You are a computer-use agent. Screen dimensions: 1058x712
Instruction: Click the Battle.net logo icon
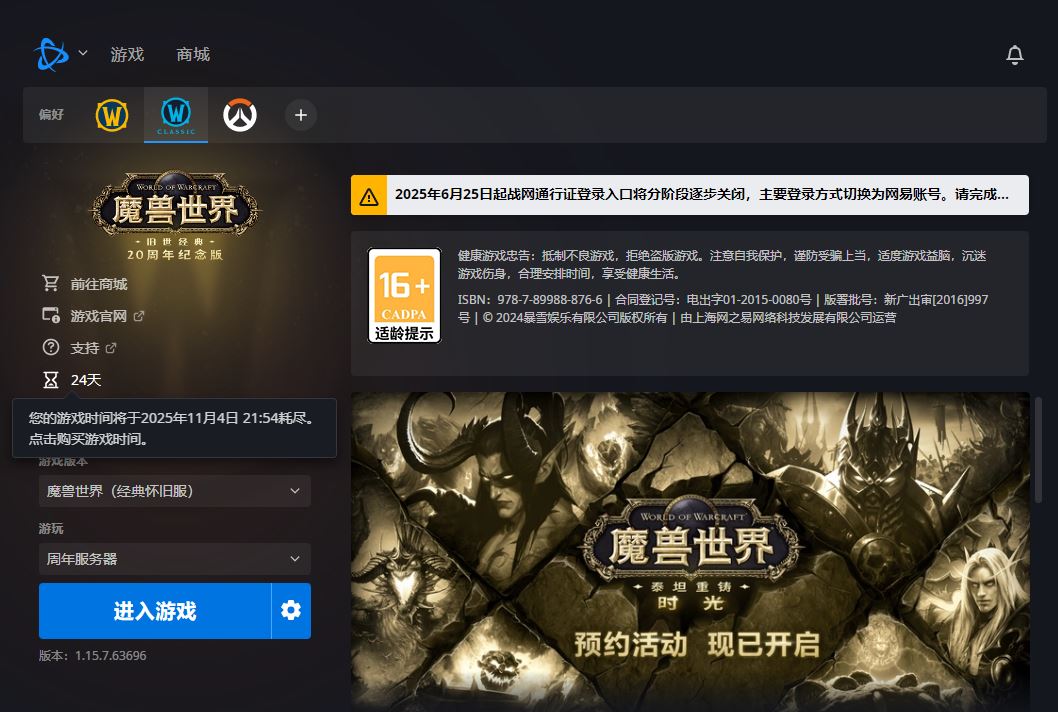[x=51, y=54]
